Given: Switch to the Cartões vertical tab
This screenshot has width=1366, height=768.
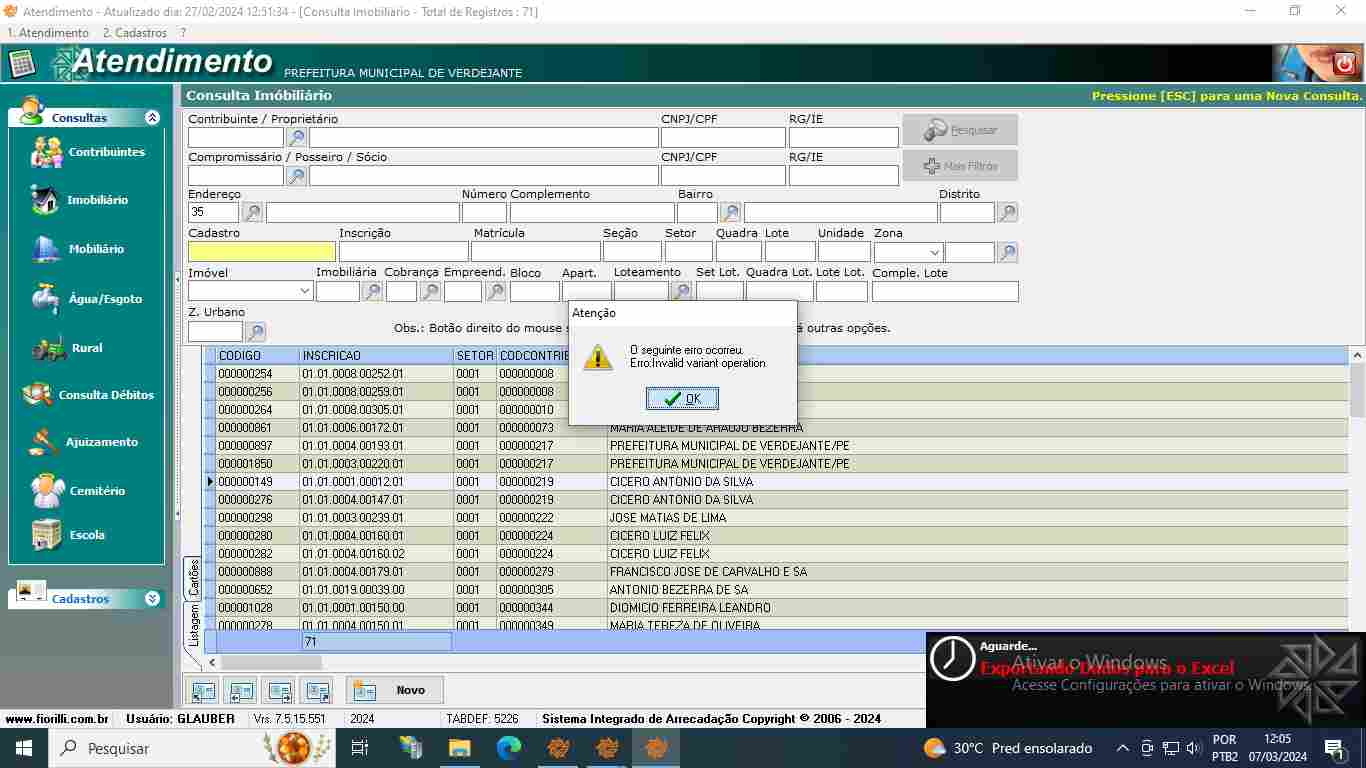Looking at the screenshot, I should (194, 577).
